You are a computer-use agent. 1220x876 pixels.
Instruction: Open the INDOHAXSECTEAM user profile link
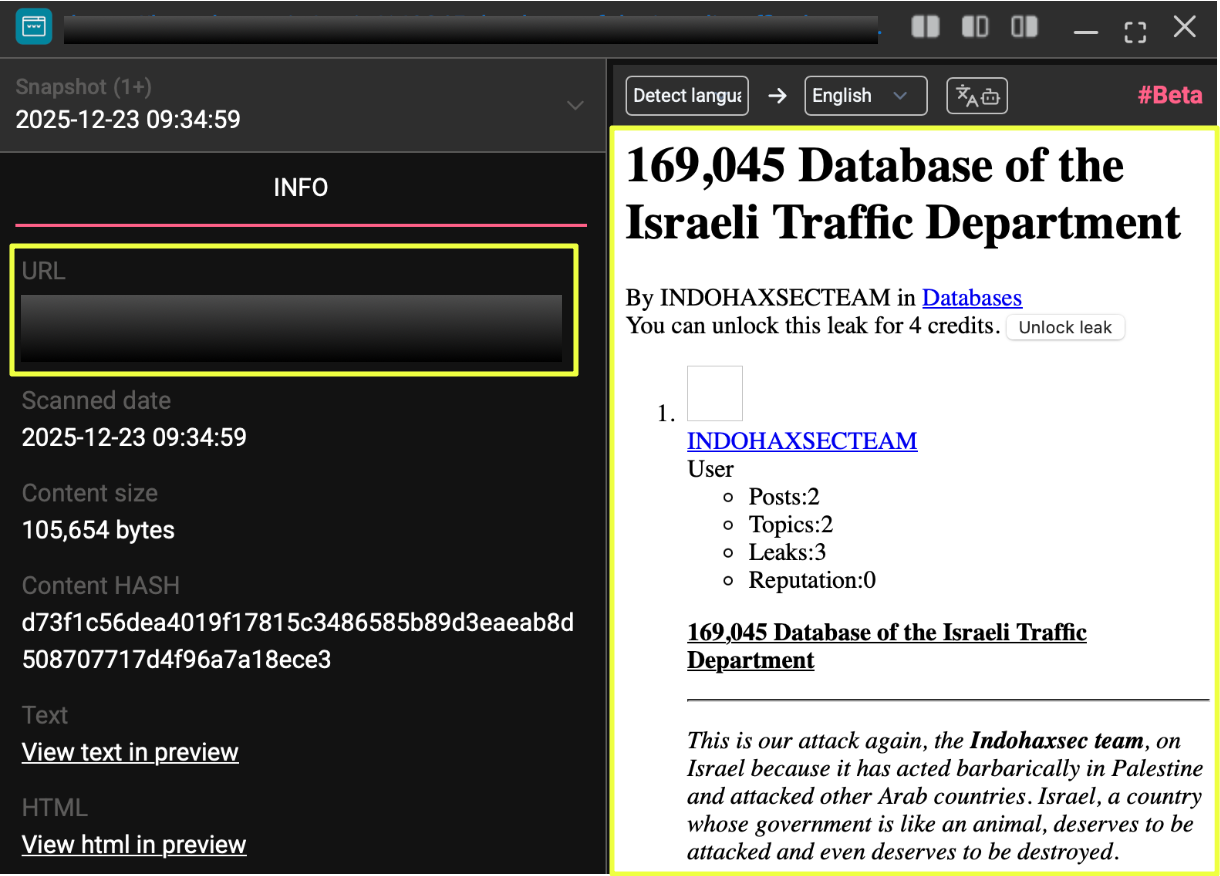[x=802, y=441]
